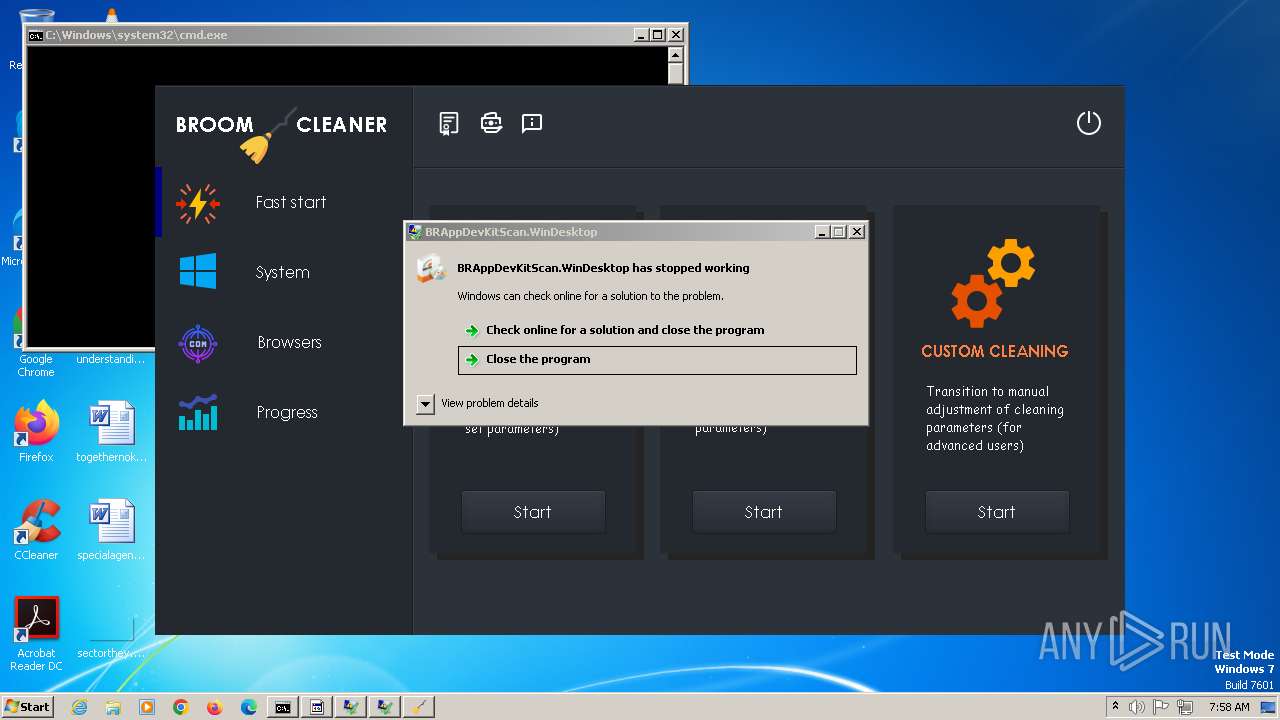Screen dimensions: 1280x720
Task: Click the cmd window scroll up arrow
Action: pyautogui.click(x=676, y=55)
